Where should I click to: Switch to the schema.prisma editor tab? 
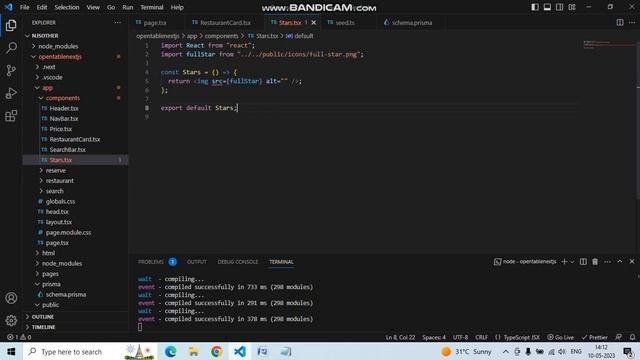tap(411, 23)
